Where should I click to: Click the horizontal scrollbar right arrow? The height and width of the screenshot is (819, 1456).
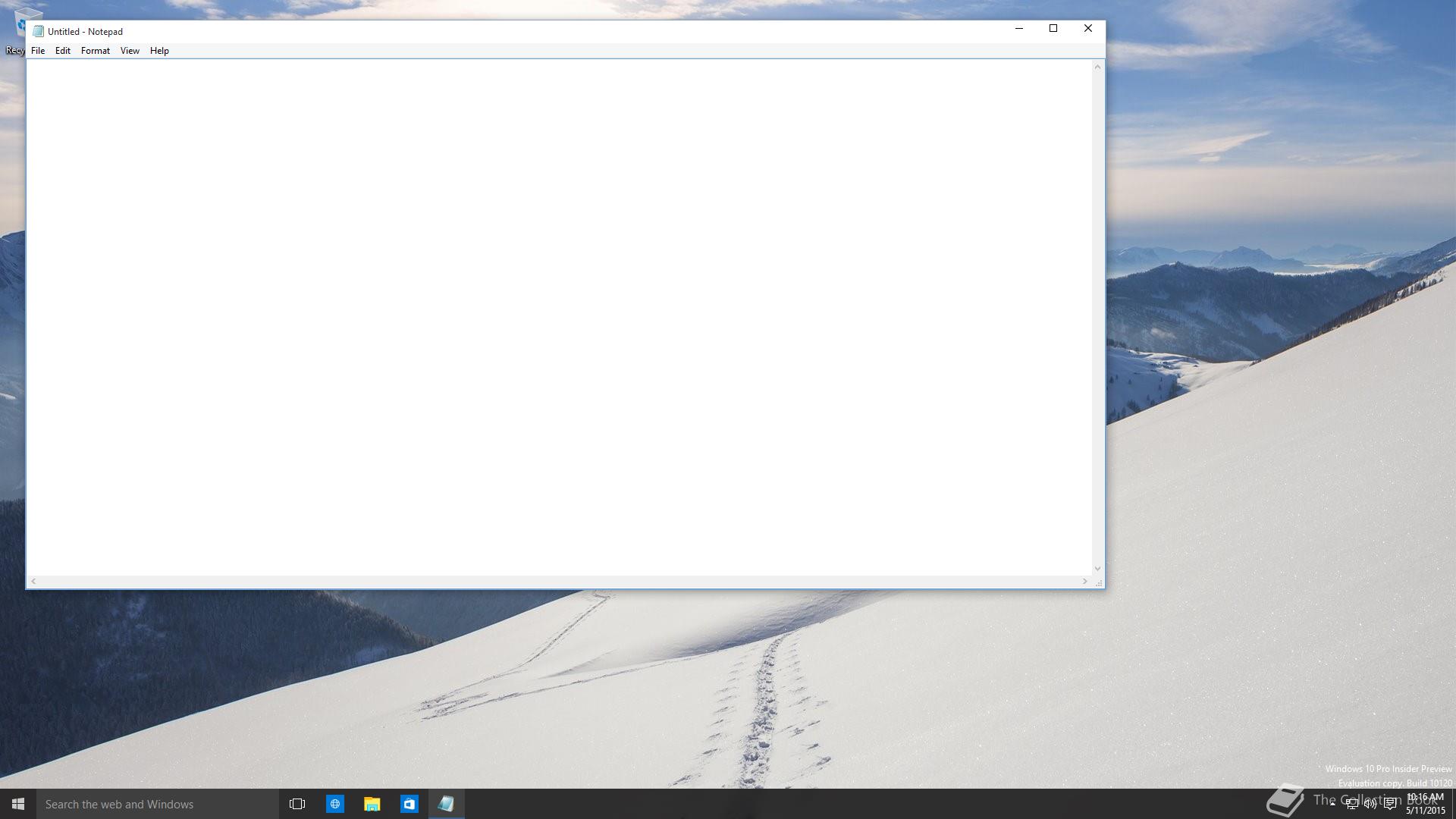click(1085, 582)
